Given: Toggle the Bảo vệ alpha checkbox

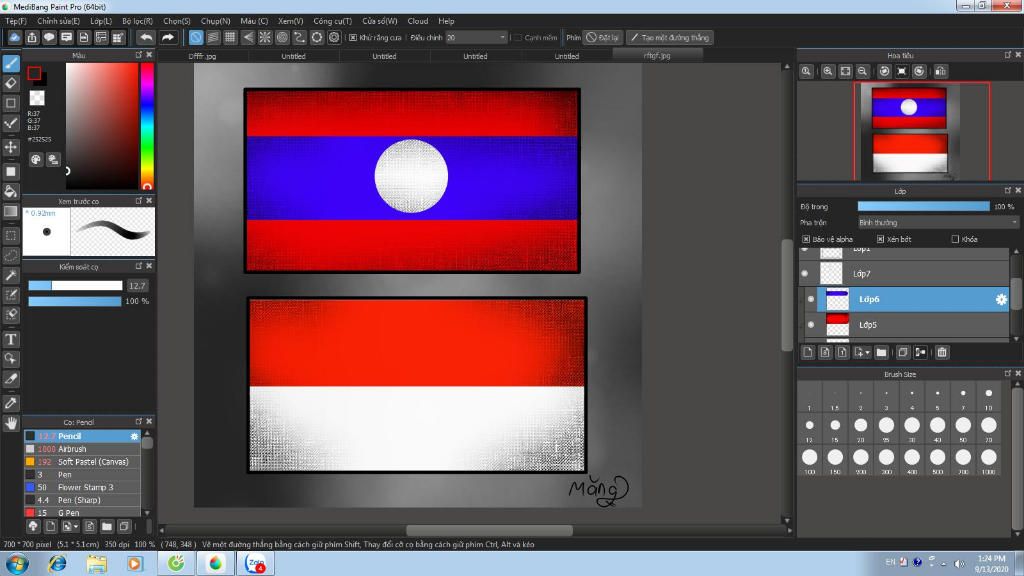Looking at the screenshot, I should coord(806,239).
